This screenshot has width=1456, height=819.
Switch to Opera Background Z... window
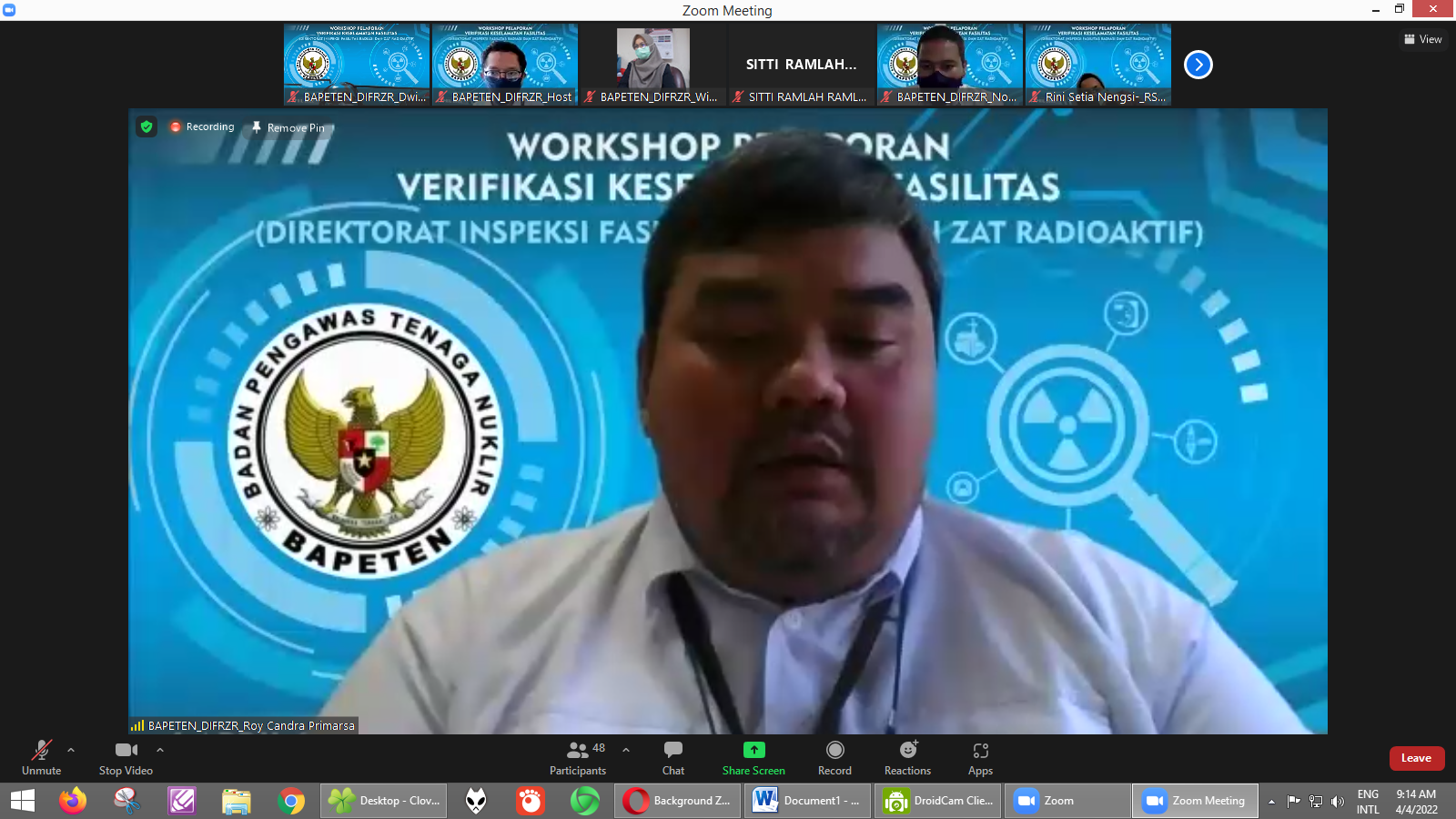(678, 801)
